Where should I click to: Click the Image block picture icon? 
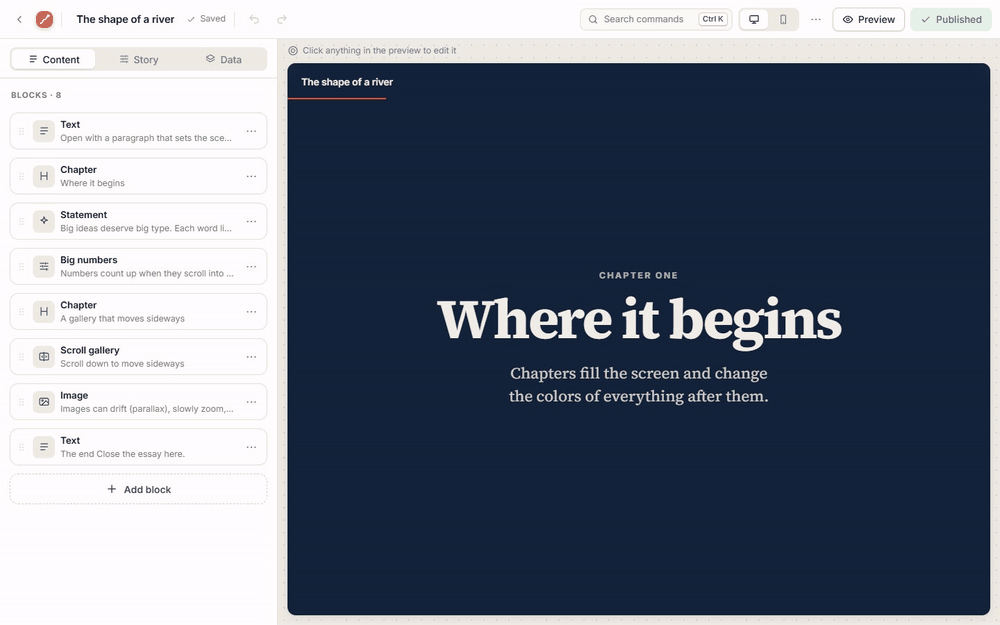point(43,402)
